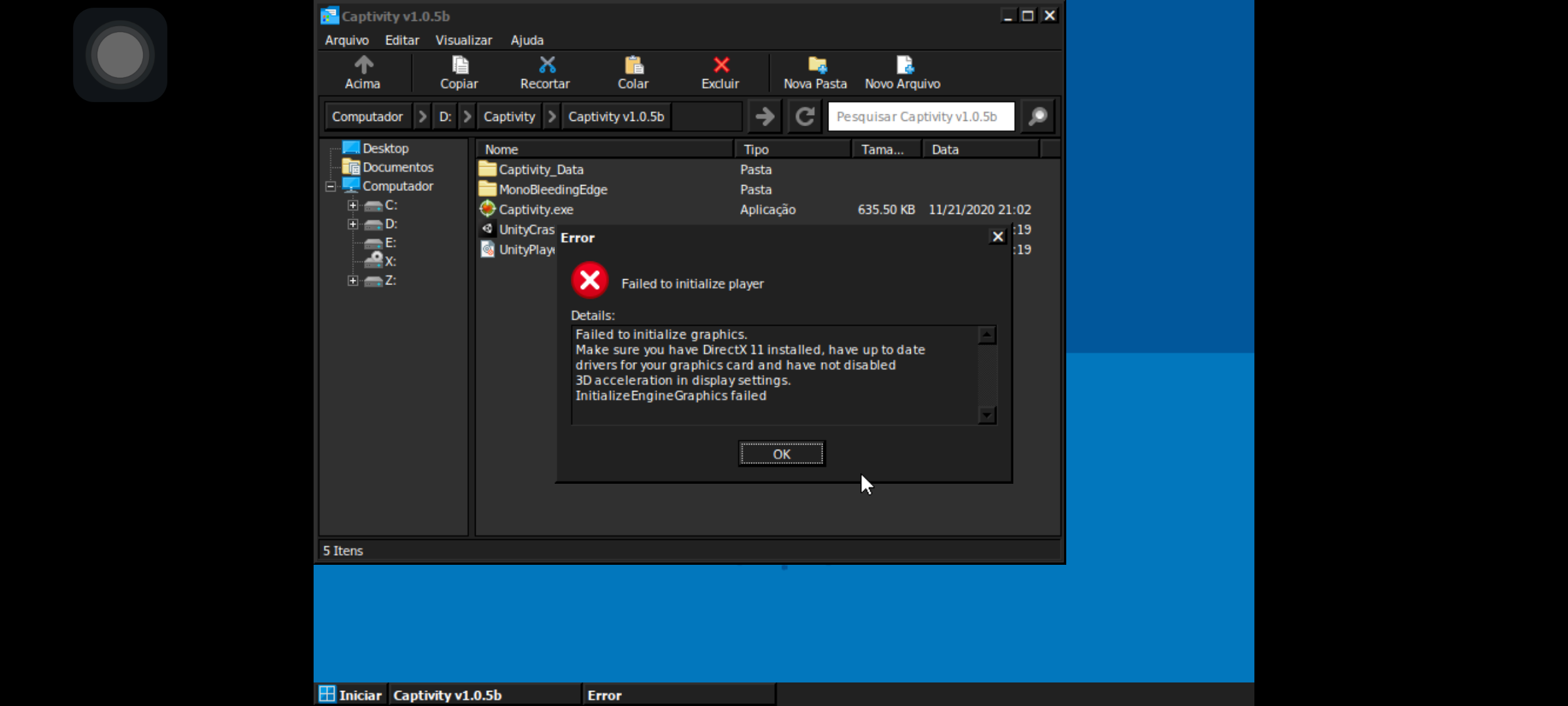Select the Captivity_Data folder icon
The width and height of the screenshot is (1568, 706).
[x=487, y=169]
